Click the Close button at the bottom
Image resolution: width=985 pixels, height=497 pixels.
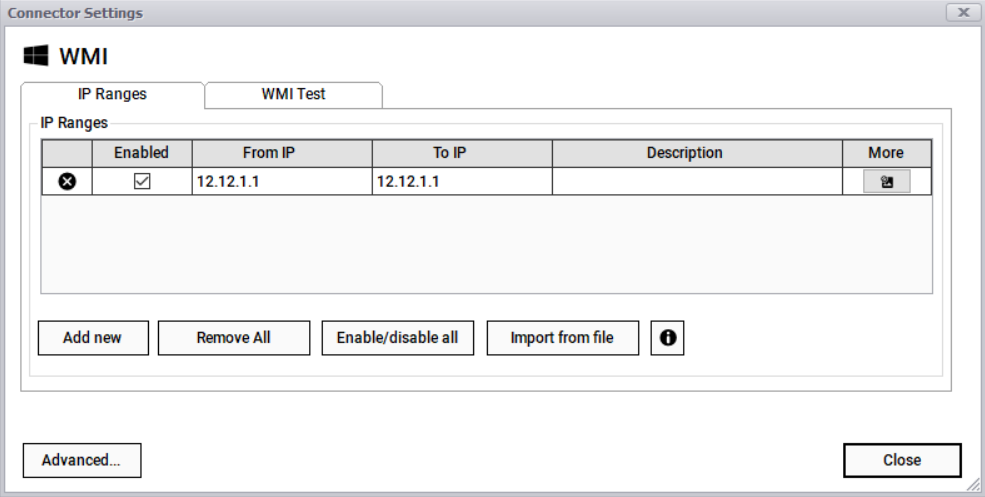(901, 460)
